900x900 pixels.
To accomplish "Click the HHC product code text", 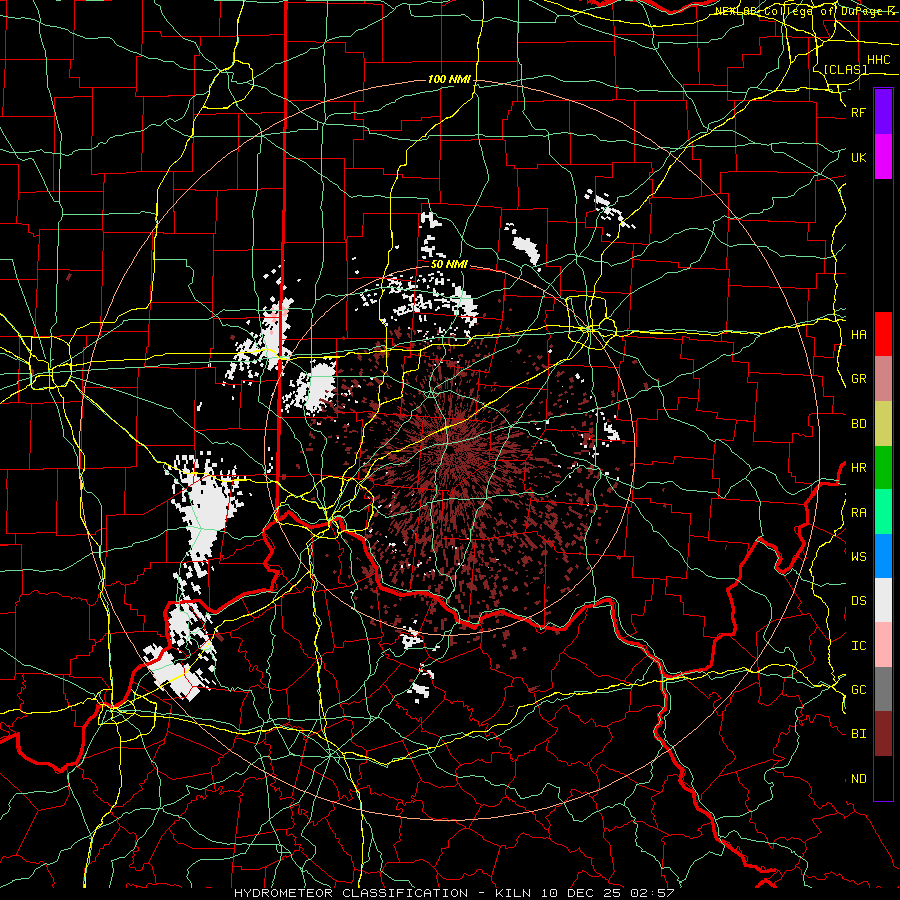I will [x=879, y=60].
